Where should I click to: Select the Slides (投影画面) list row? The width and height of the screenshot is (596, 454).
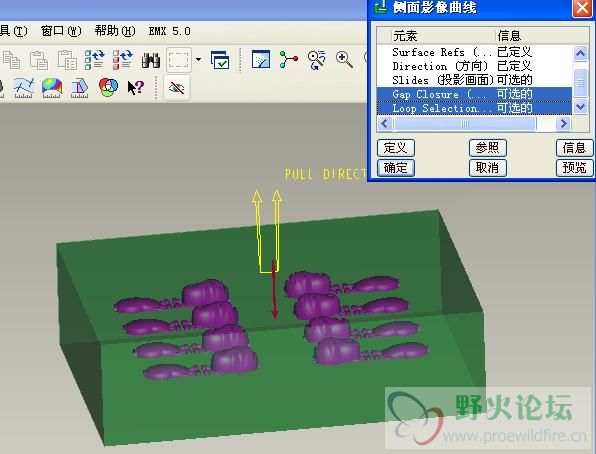coord(474,80)
